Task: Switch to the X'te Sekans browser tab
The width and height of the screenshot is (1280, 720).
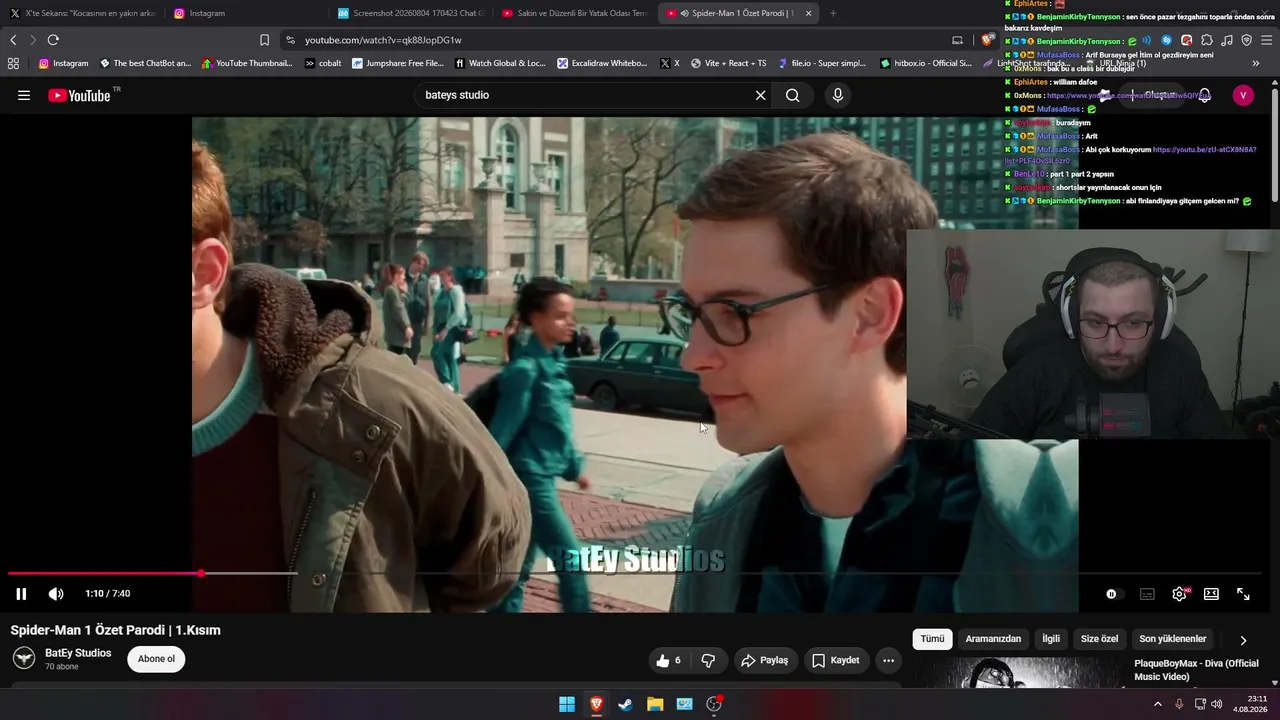Action: [82, 13]
